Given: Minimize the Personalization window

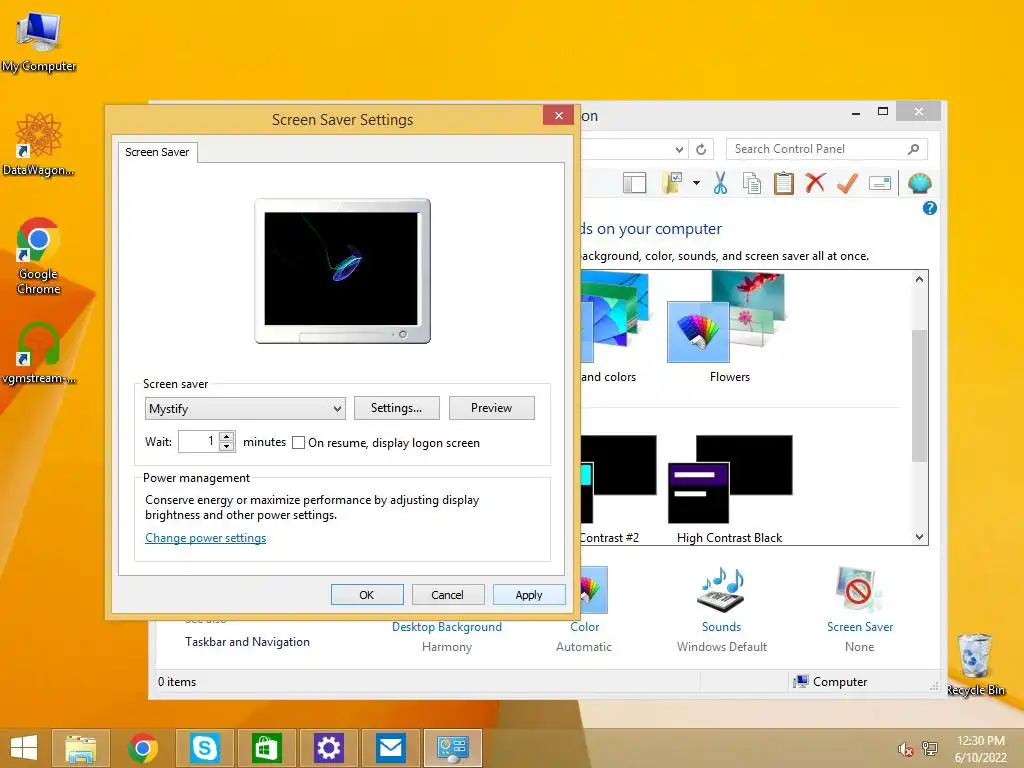Looking at the screenshot, I should point(856,113).
